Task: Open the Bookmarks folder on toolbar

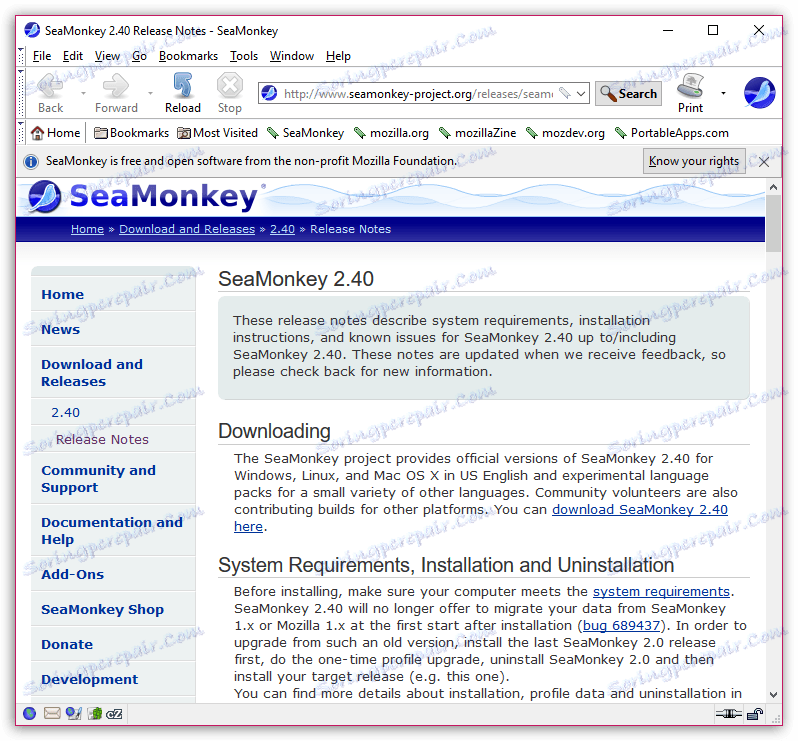Action: (131, 133)
